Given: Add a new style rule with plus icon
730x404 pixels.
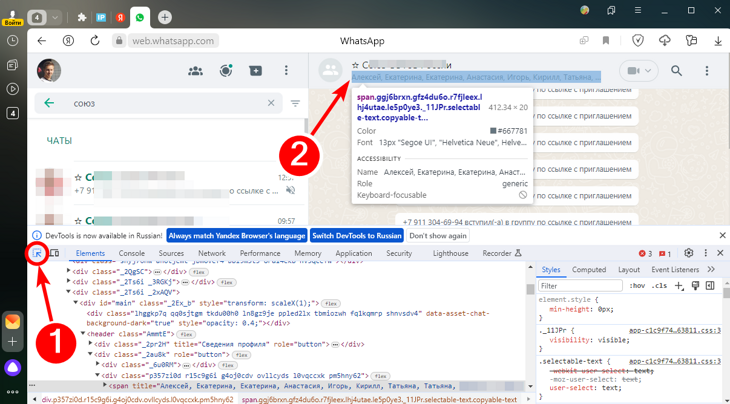Looking at the screenshot, I should [679, 286].
